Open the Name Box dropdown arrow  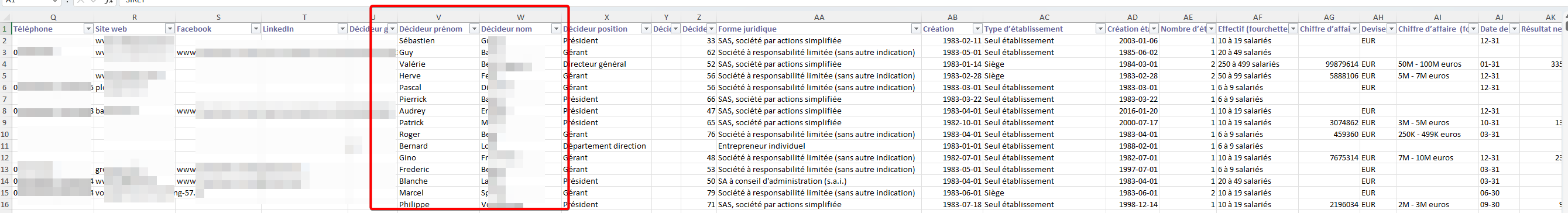[55, 2]
